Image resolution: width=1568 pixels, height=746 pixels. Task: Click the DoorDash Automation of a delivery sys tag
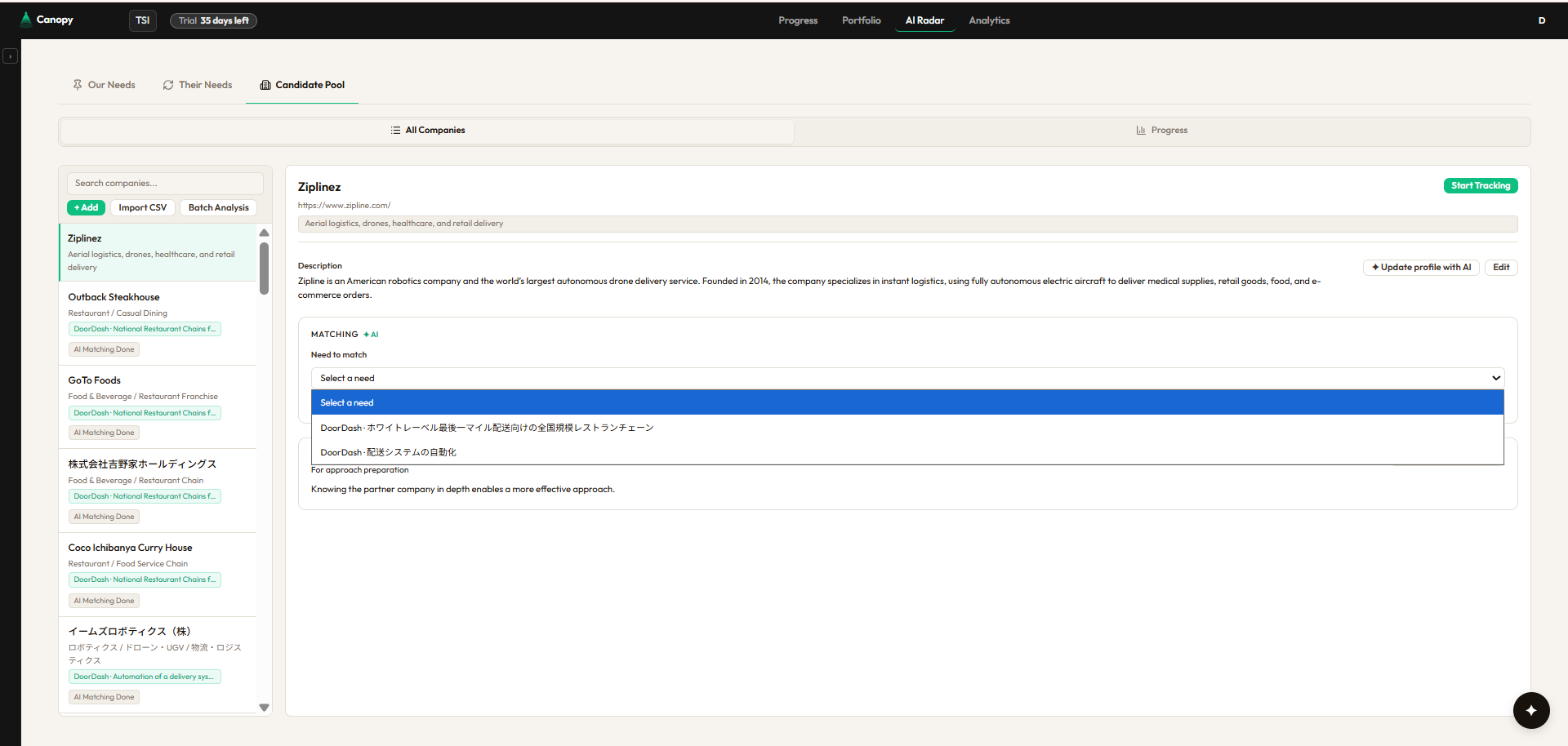(x=145, y=677)
